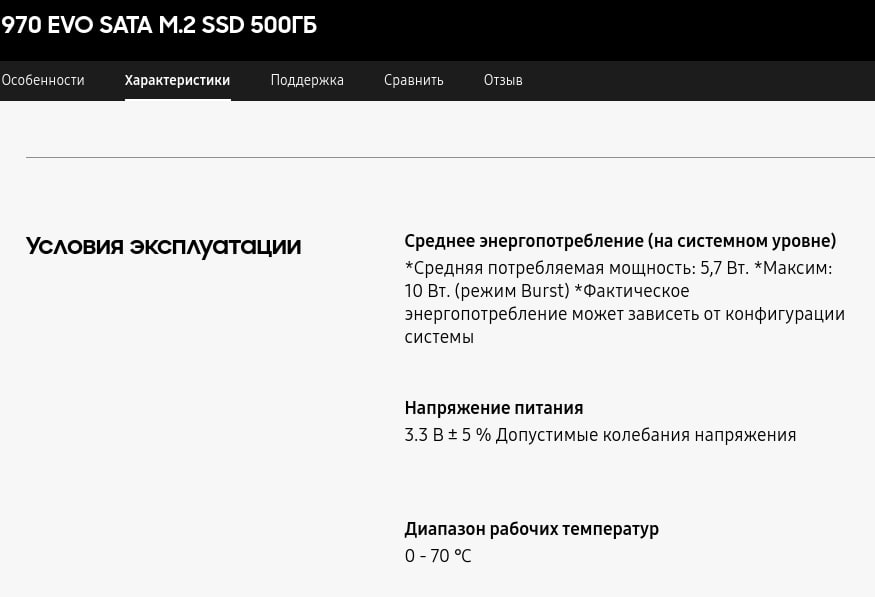The width and height of the screenshot is (875, 597).
Task: Click the Среднее энергопотребление spec label
Action: click(x=620, y=241)
